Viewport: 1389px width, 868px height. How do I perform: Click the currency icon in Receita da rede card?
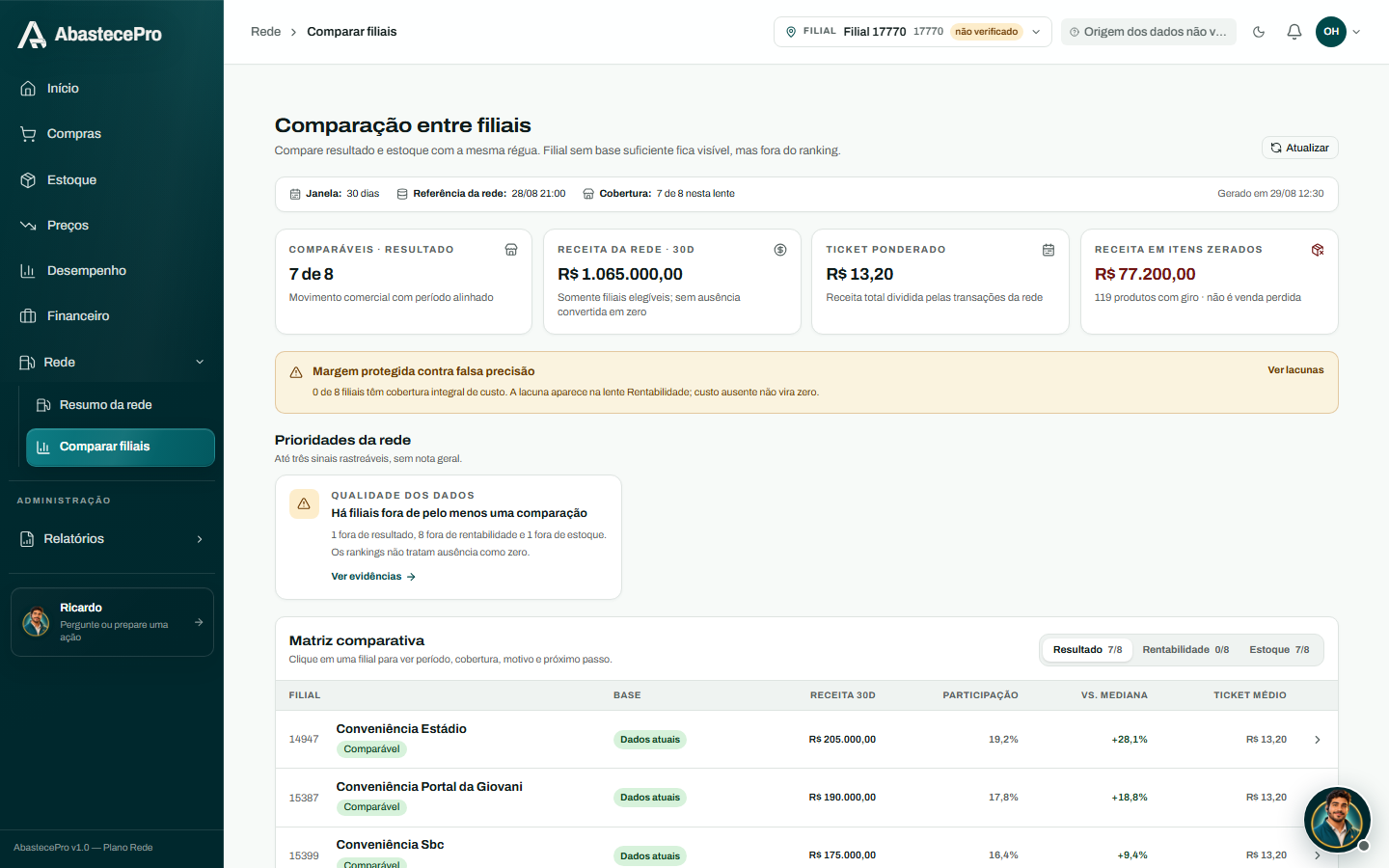click(x=780, y=250)
